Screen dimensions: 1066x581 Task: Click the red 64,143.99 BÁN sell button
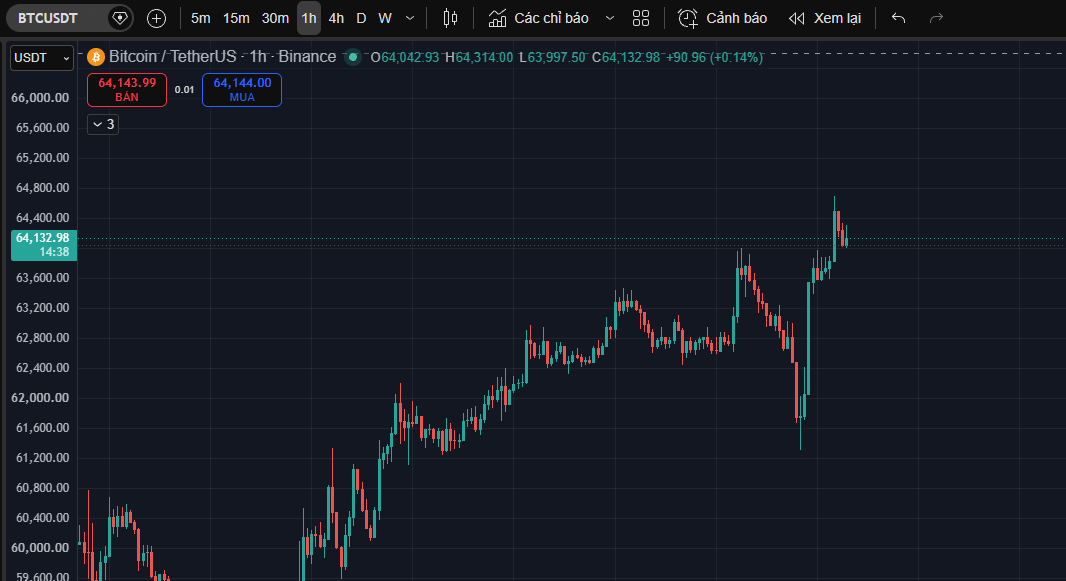point(127,90)
